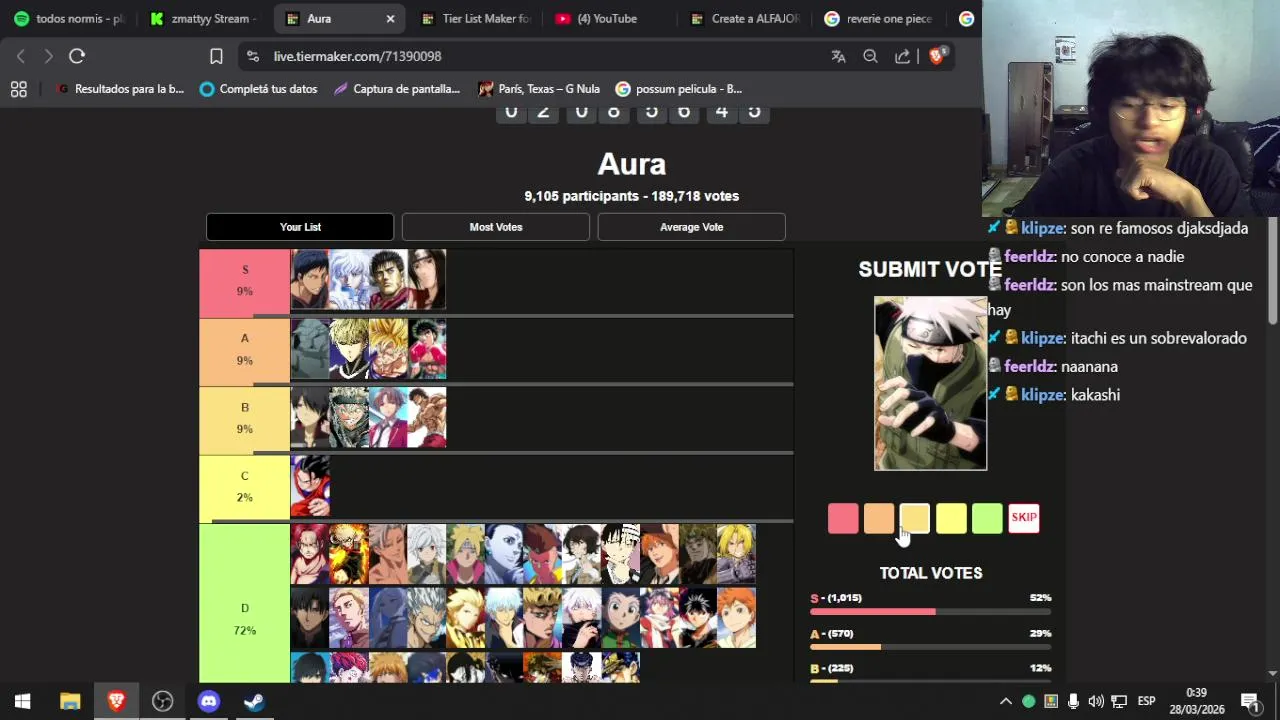Open the volume speaker icon in the tray
The image size is (1280, 720).
point(1096,701)
